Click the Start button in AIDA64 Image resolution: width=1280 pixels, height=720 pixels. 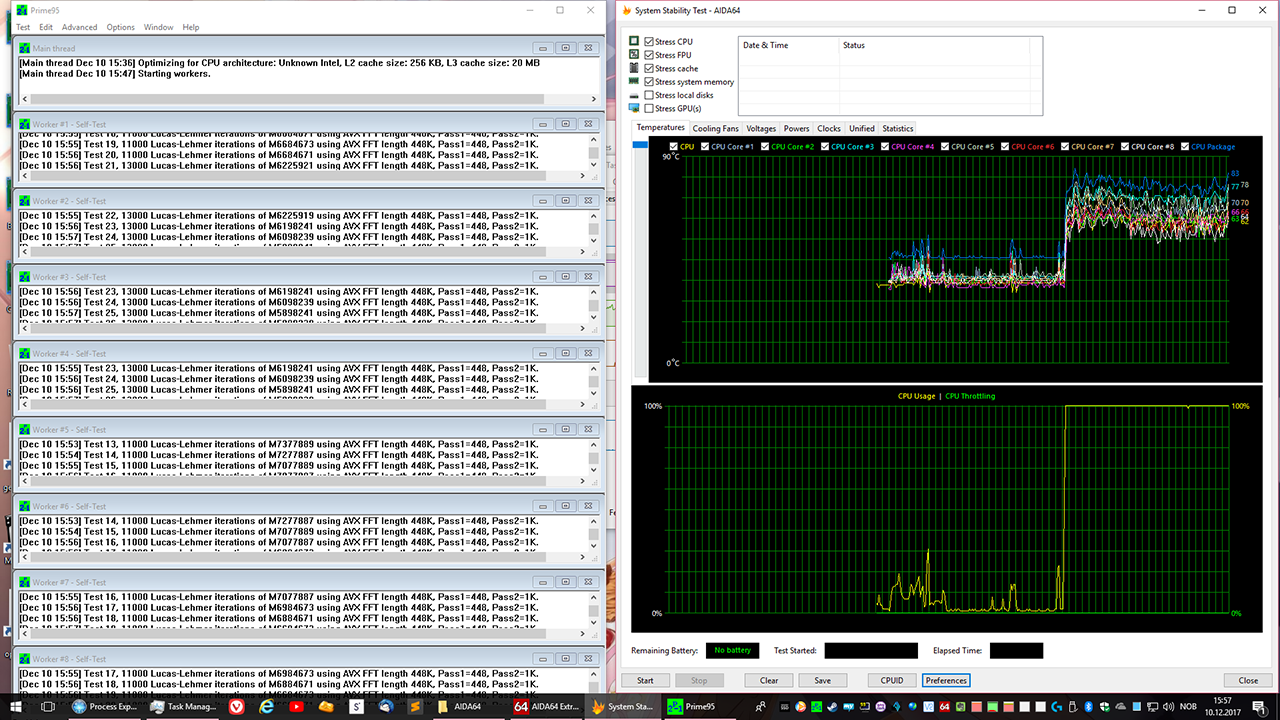(646, 680)
